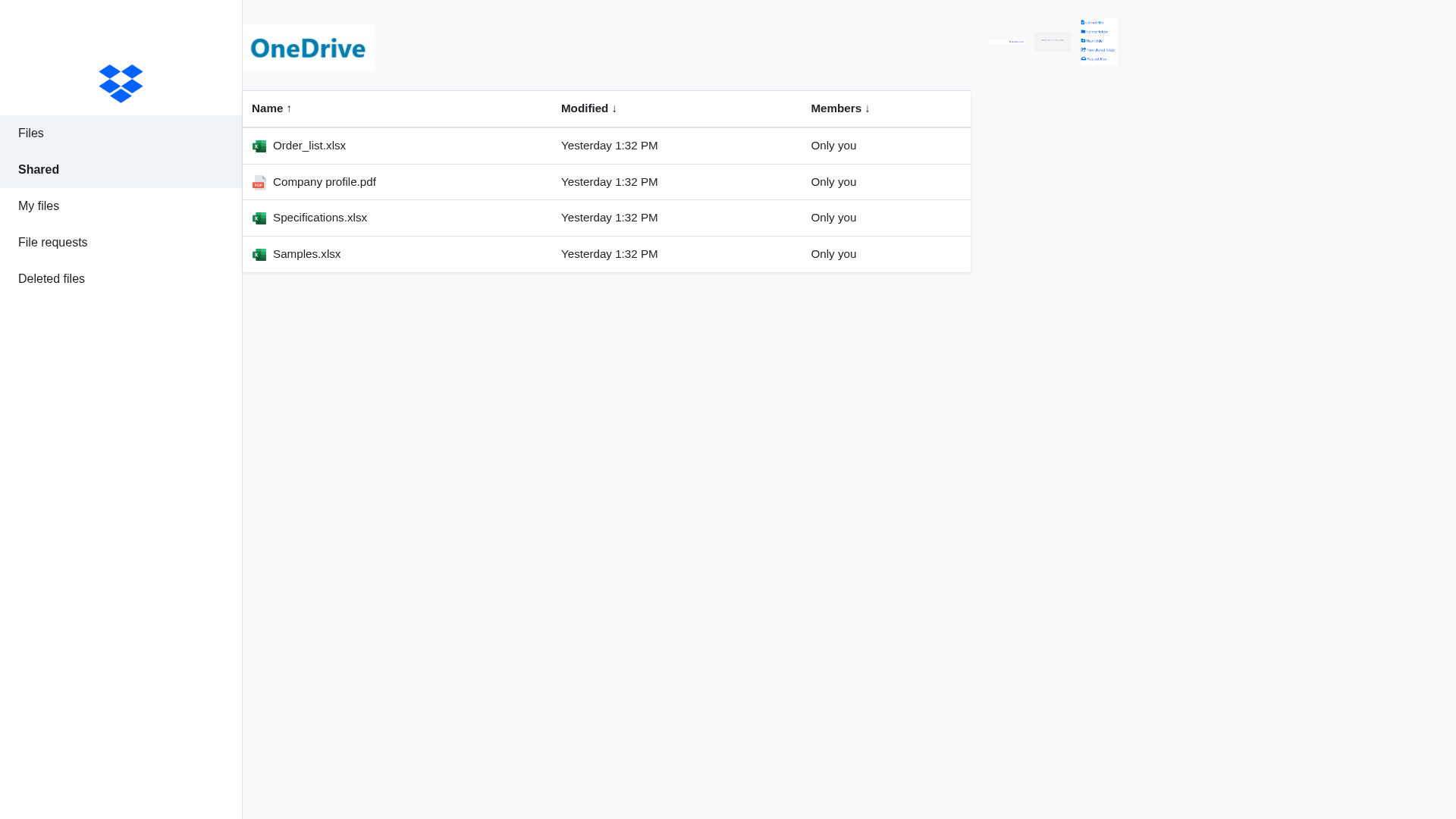Click the New shared folder link
Image resolution: width=1456 pixels, height=819 pixels.
click(1098, 50)
